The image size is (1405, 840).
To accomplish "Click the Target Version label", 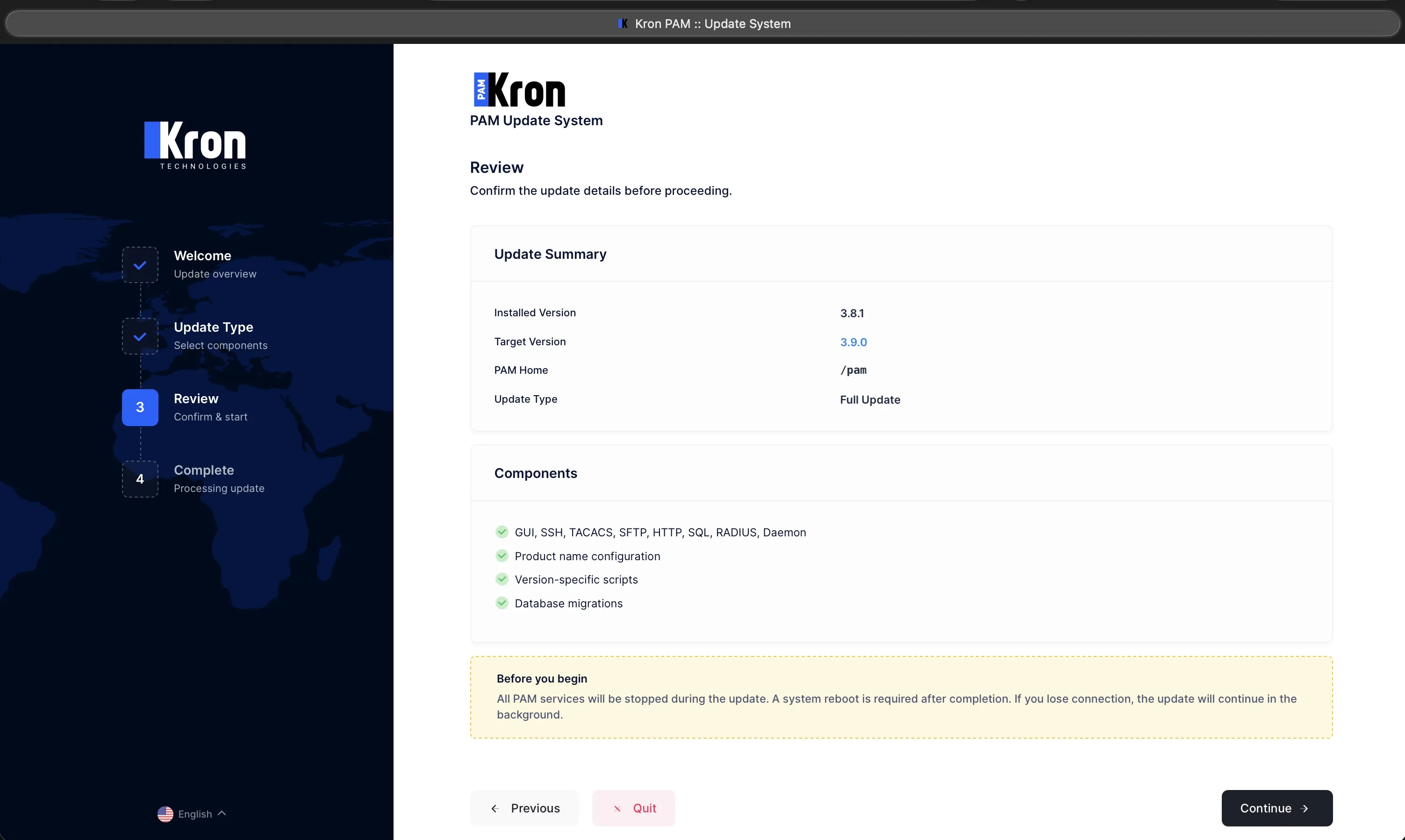I will [x=530, y=342].
